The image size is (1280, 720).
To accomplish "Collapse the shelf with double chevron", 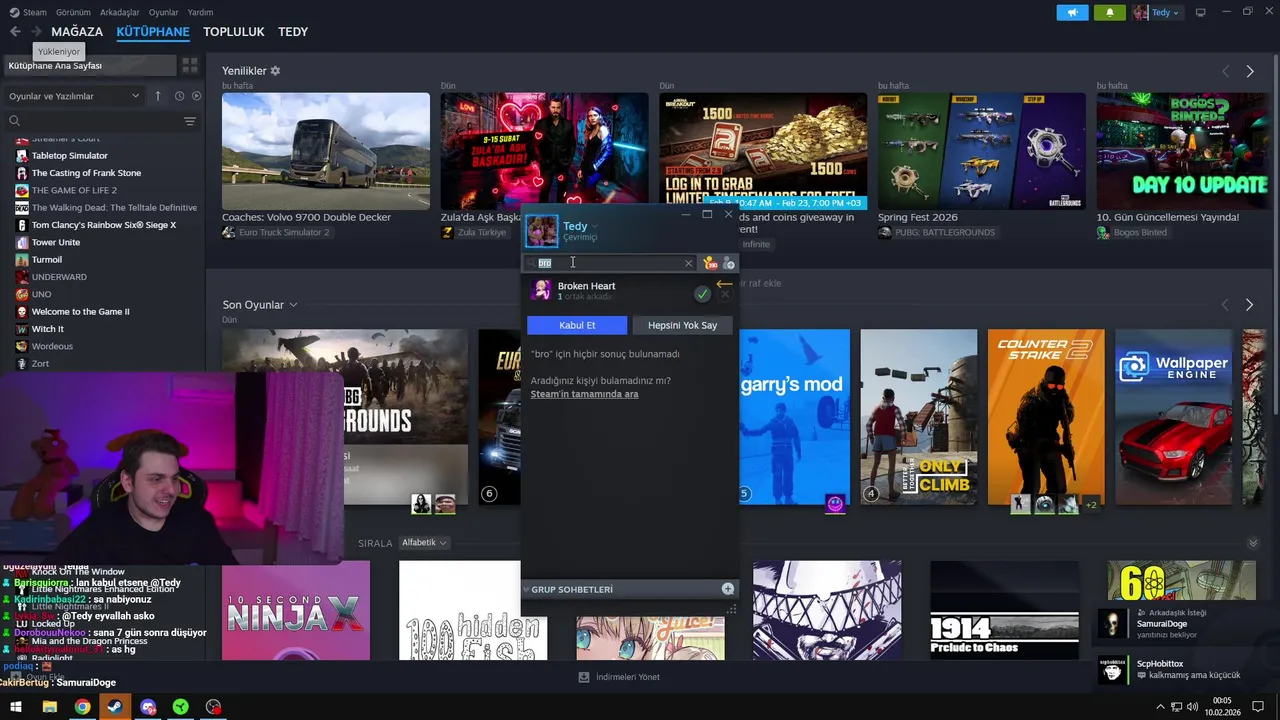I will 1253,543.
